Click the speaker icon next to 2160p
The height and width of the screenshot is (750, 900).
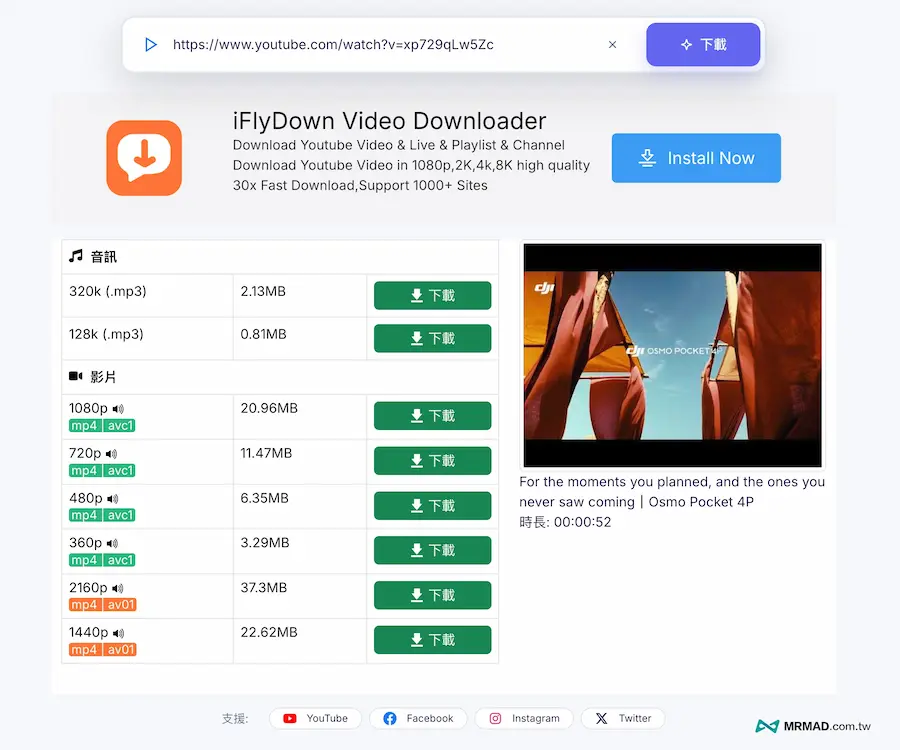[x=118, y=588]
